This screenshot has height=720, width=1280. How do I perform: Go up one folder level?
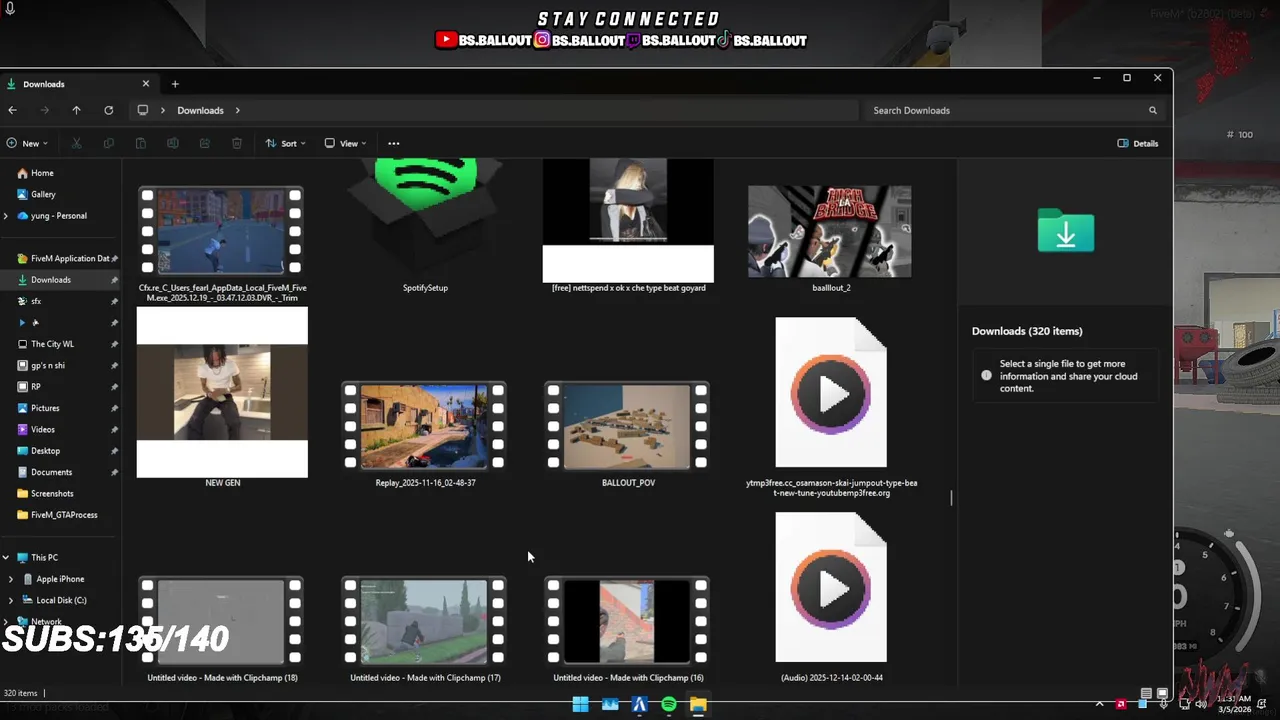click(x=76, y=110)
